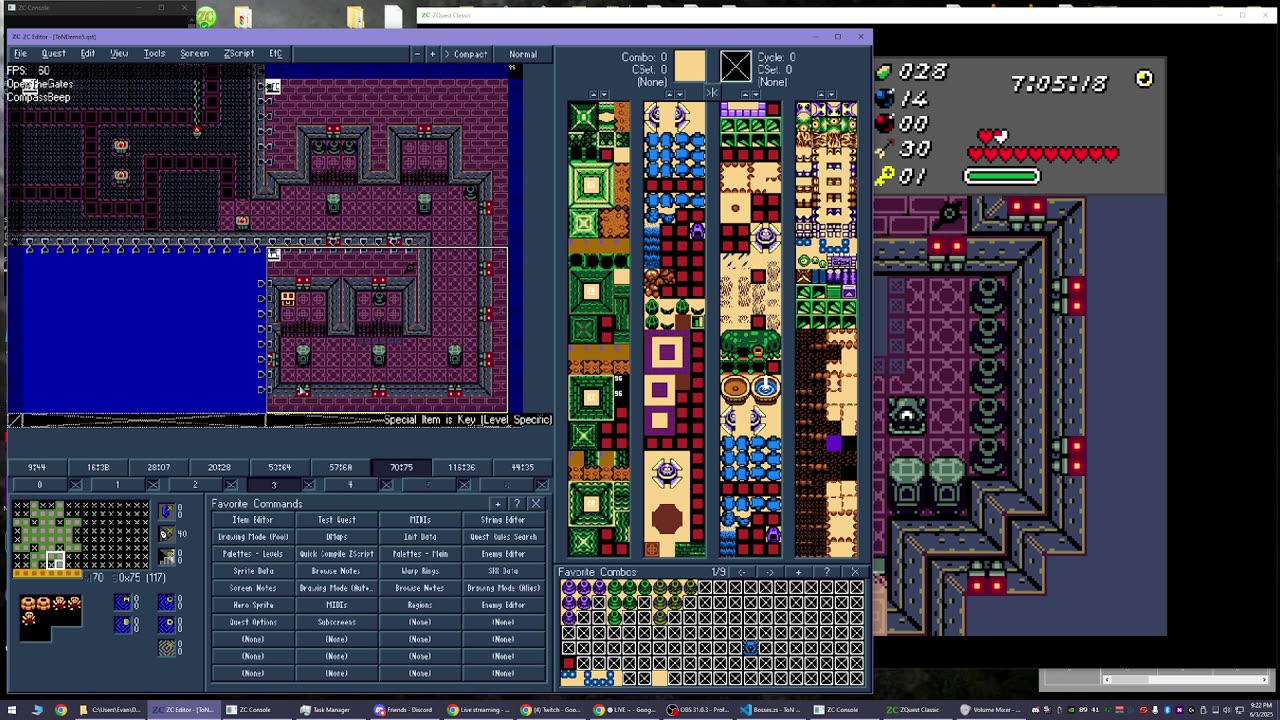Image resolution: width=1280 pixels, height=720 pixels.
Task: Click the combo column swap icon
Action: (712, 93)
